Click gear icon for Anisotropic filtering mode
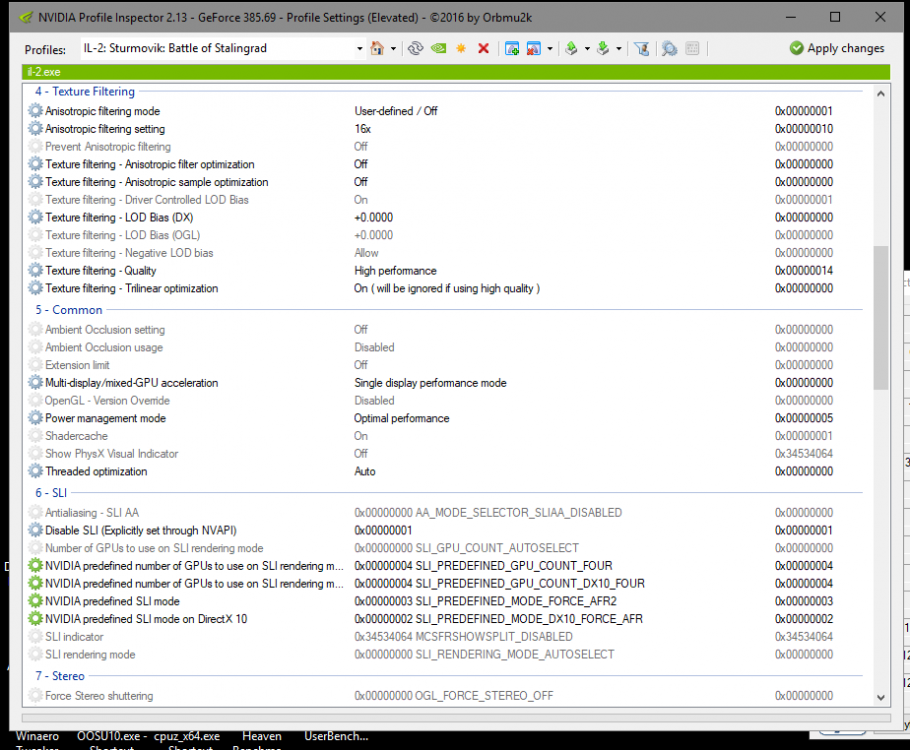 pos(35,111)
